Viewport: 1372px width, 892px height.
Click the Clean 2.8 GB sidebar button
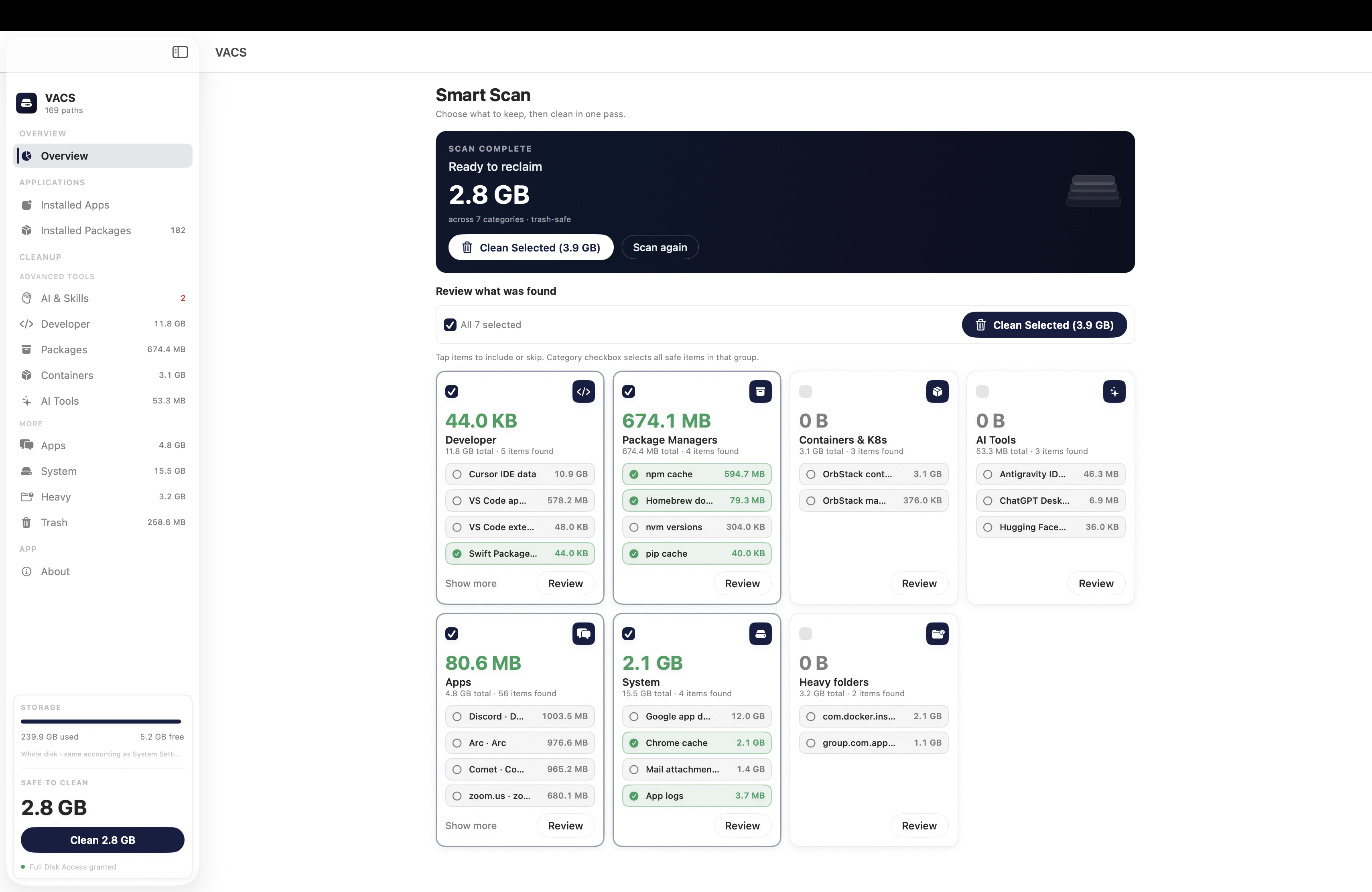tap(103, 840)
